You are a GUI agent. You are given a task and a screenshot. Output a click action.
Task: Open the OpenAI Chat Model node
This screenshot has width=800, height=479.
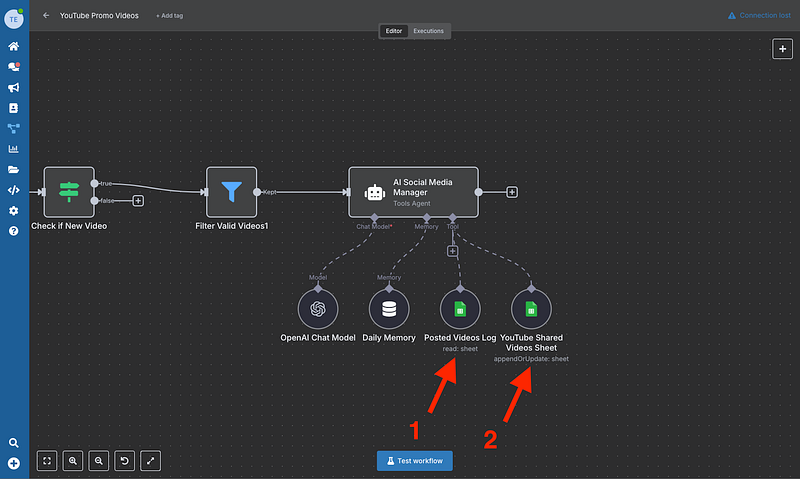tap(319, 307)
